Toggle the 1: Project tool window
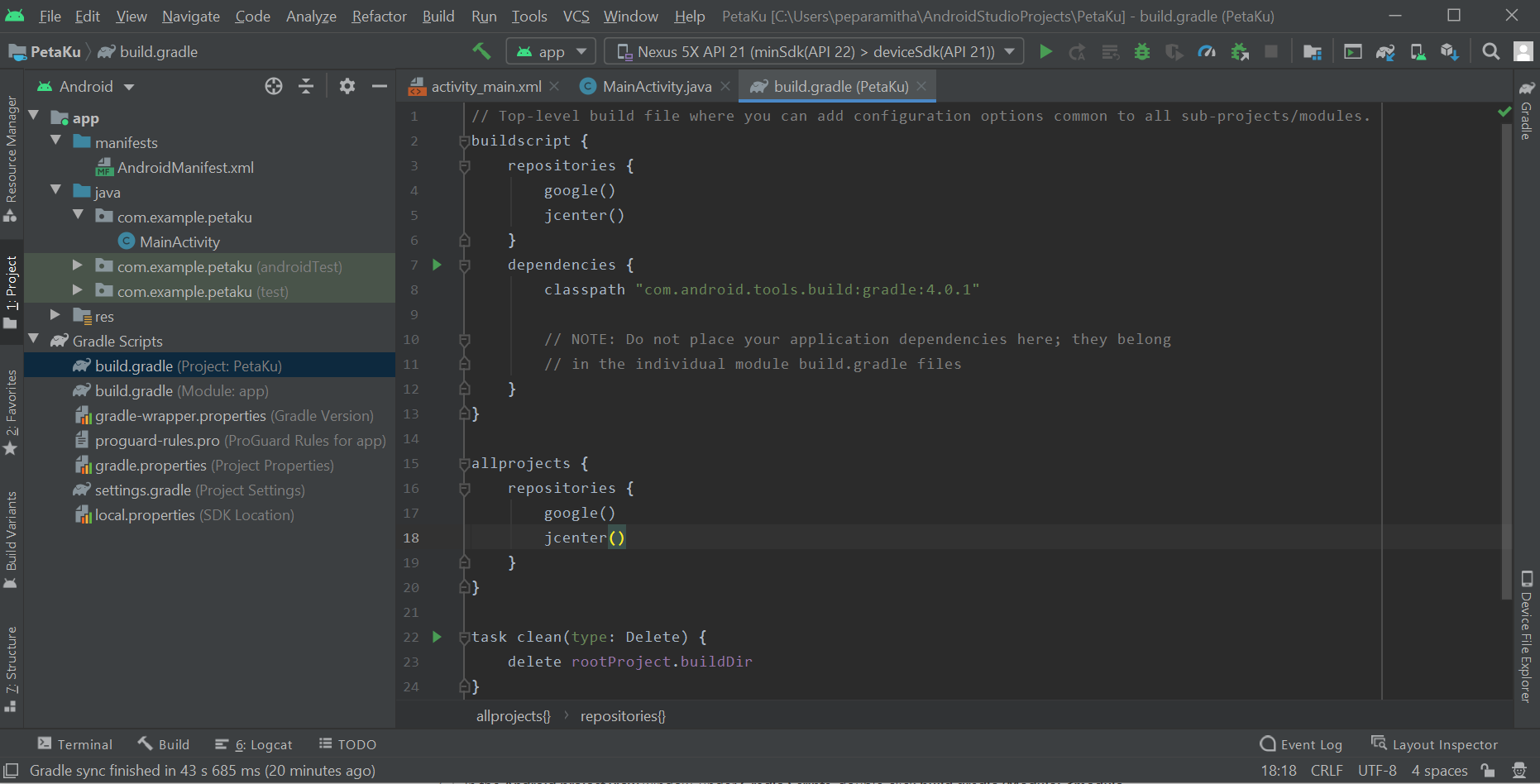Viewport: 1540px width, 784px height. pos(12,291)
